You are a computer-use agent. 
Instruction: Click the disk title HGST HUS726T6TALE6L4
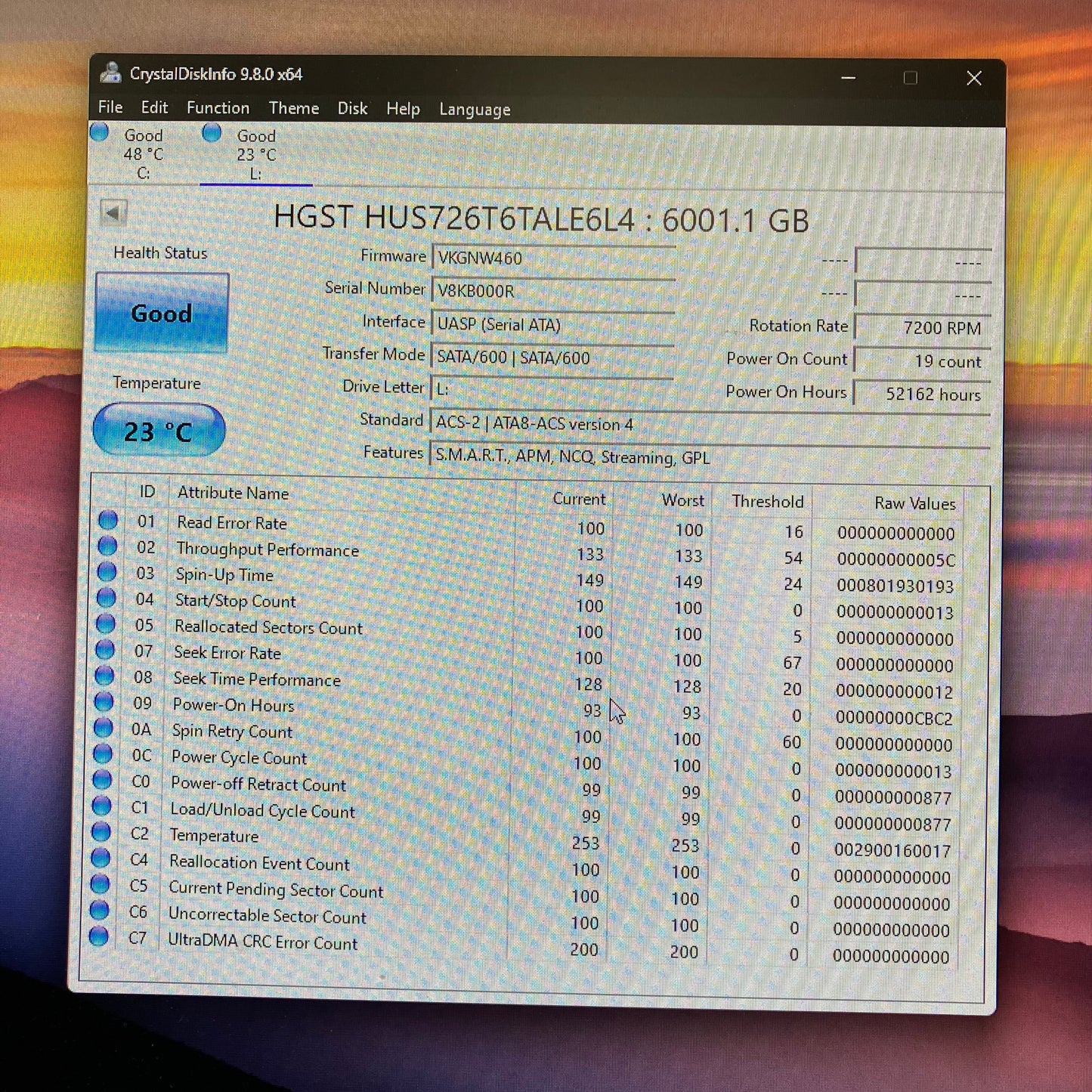[x=453, y=218]
